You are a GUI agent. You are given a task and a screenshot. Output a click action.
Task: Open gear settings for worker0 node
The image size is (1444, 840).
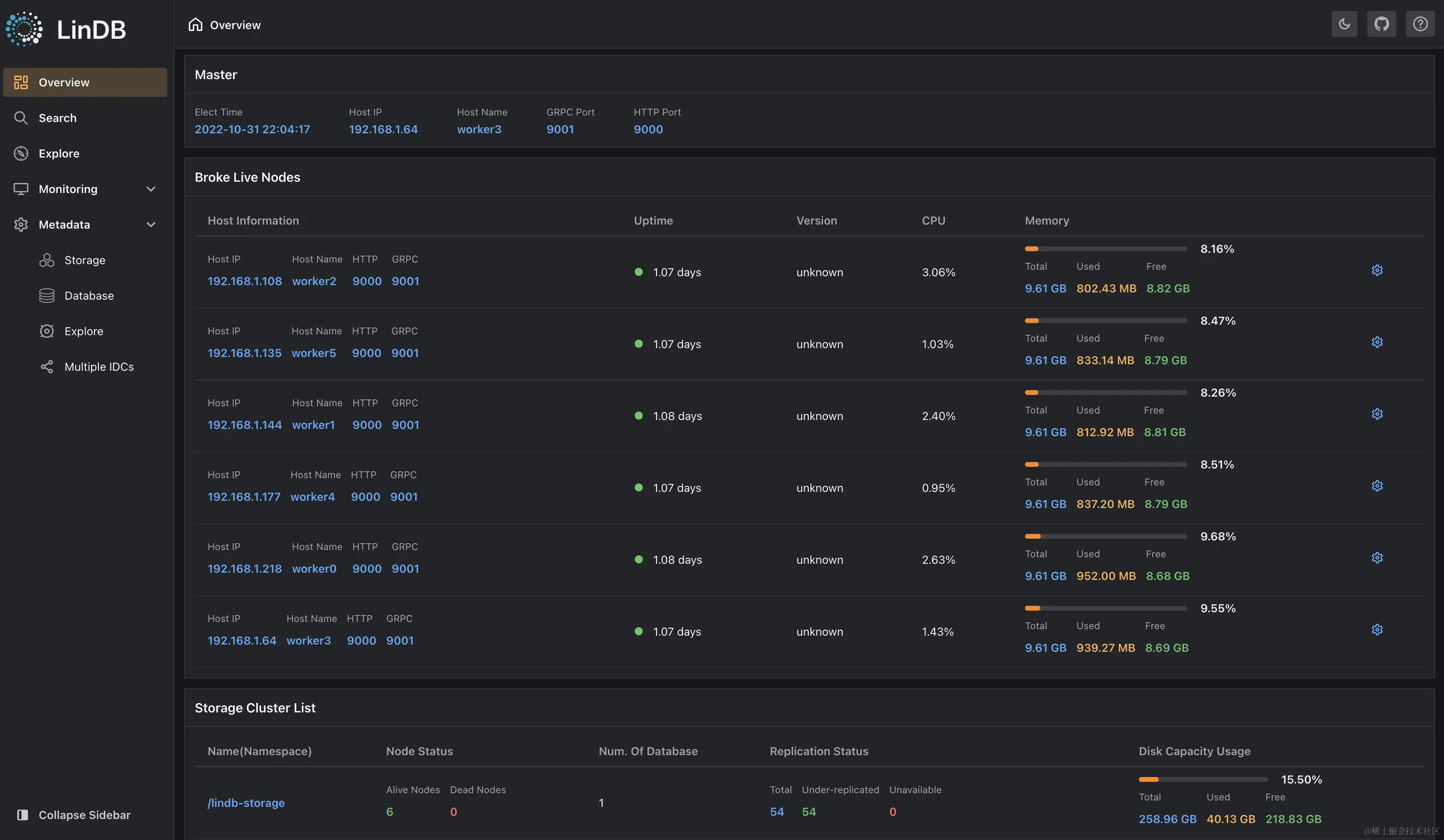[x=1377, y=558]
